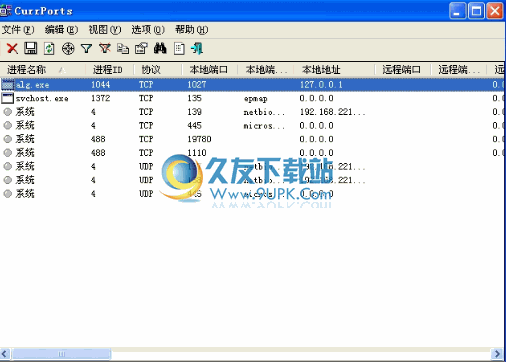Click the CurrPorts title bar app icon
Screen dimensions: 506x362
pyautogui.click(x=5, y=11)
